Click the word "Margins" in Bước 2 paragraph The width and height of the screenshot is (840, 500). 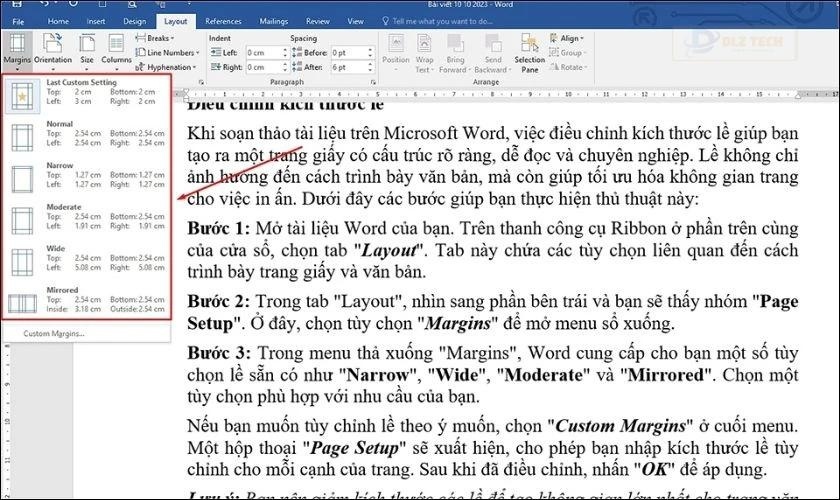pos(458,324)
